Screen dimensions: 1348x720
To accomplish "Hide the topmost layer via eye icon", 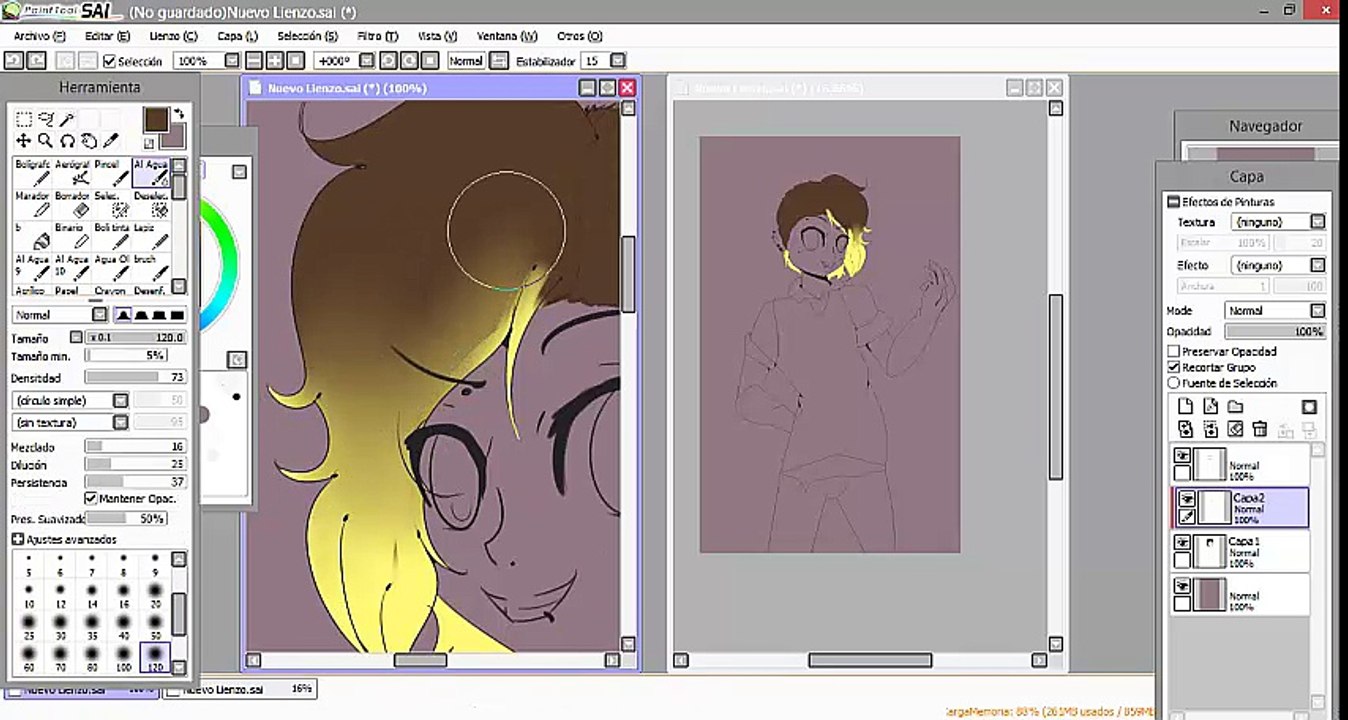I will [1182, 456].
